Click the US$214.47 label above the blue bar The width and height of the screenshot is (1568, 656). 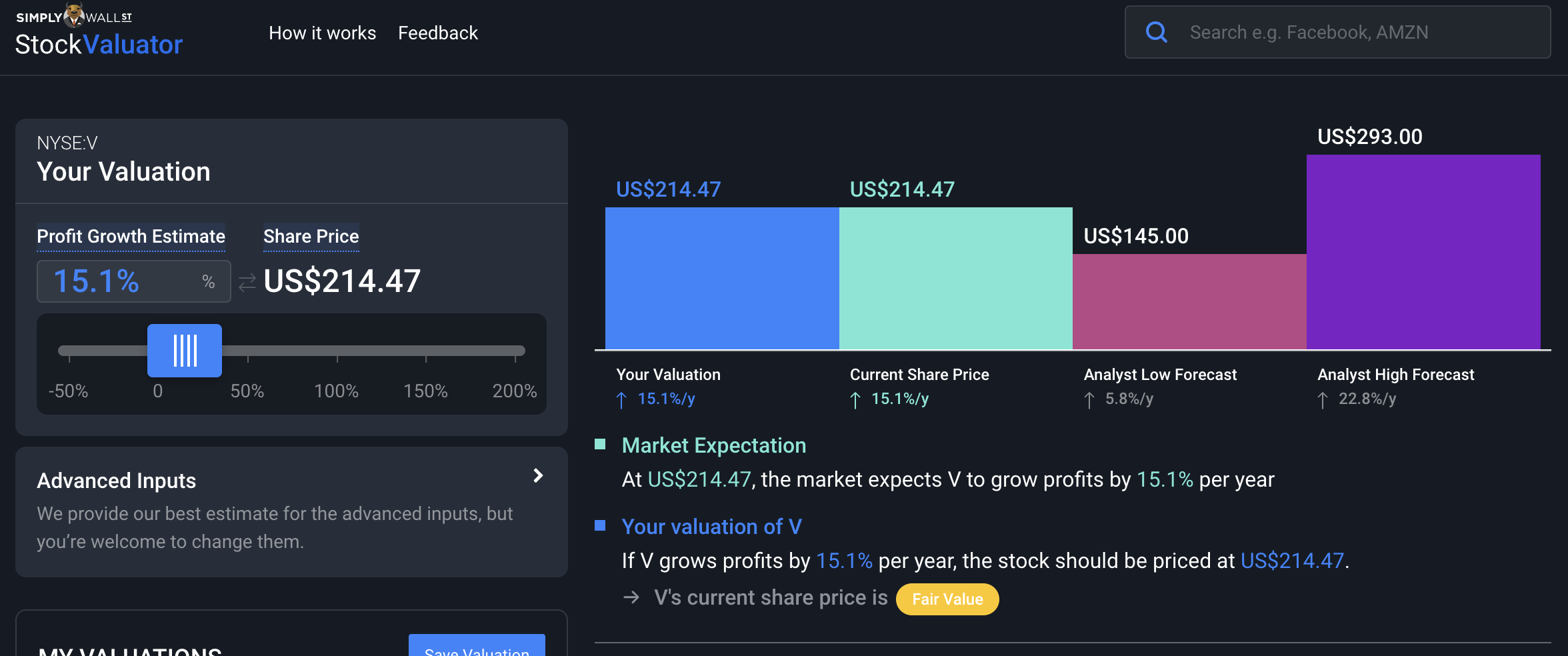pyautogui.click(x=669, y=189)
